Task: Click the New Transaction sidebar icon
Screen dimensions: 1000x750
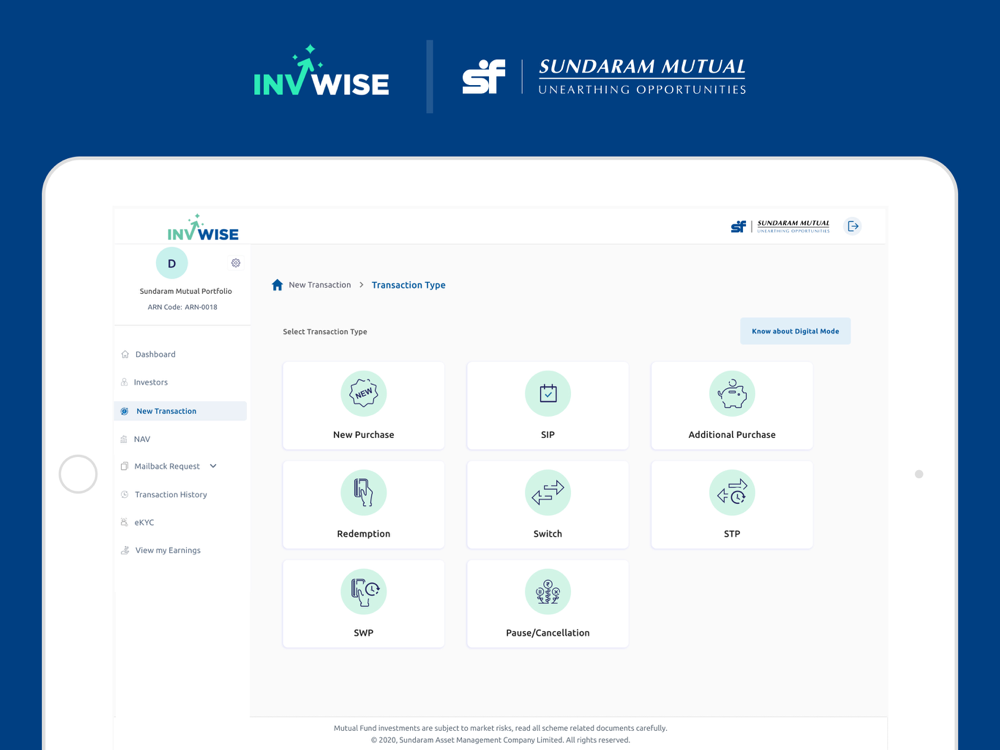Action: pyautogui.click(x=124, y=411)
